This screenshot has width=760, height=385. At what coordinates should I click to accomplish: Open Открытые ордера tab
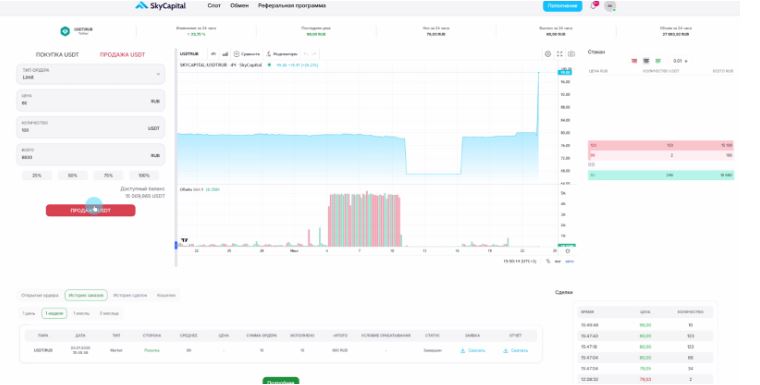(40, 295)
